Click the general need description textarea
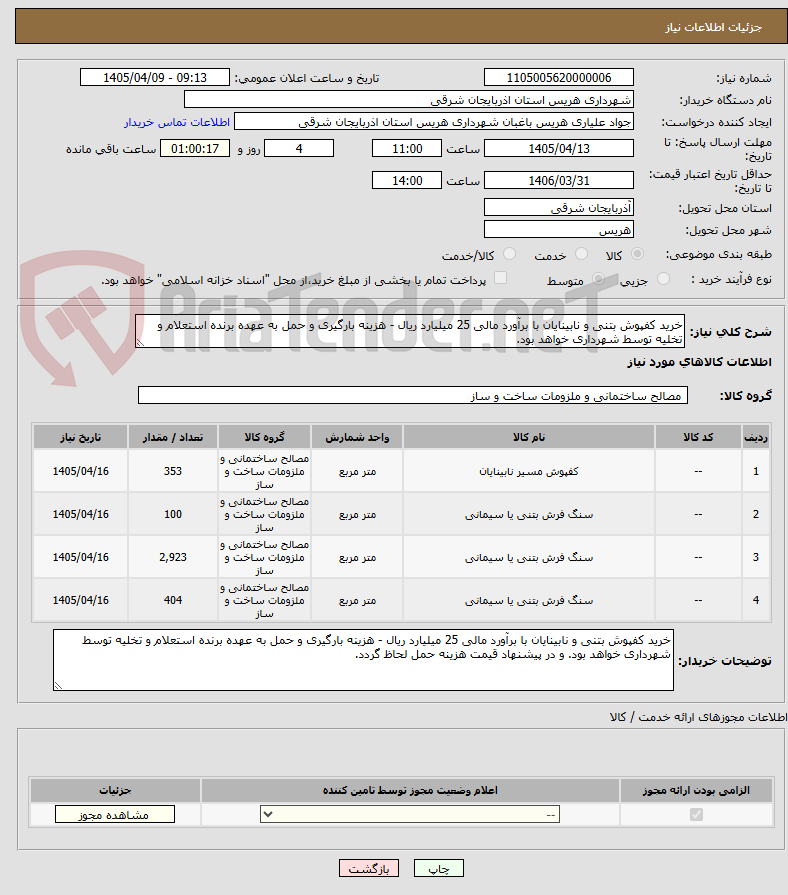Screen dimensions: 788x895 click(x=410, y=331)
